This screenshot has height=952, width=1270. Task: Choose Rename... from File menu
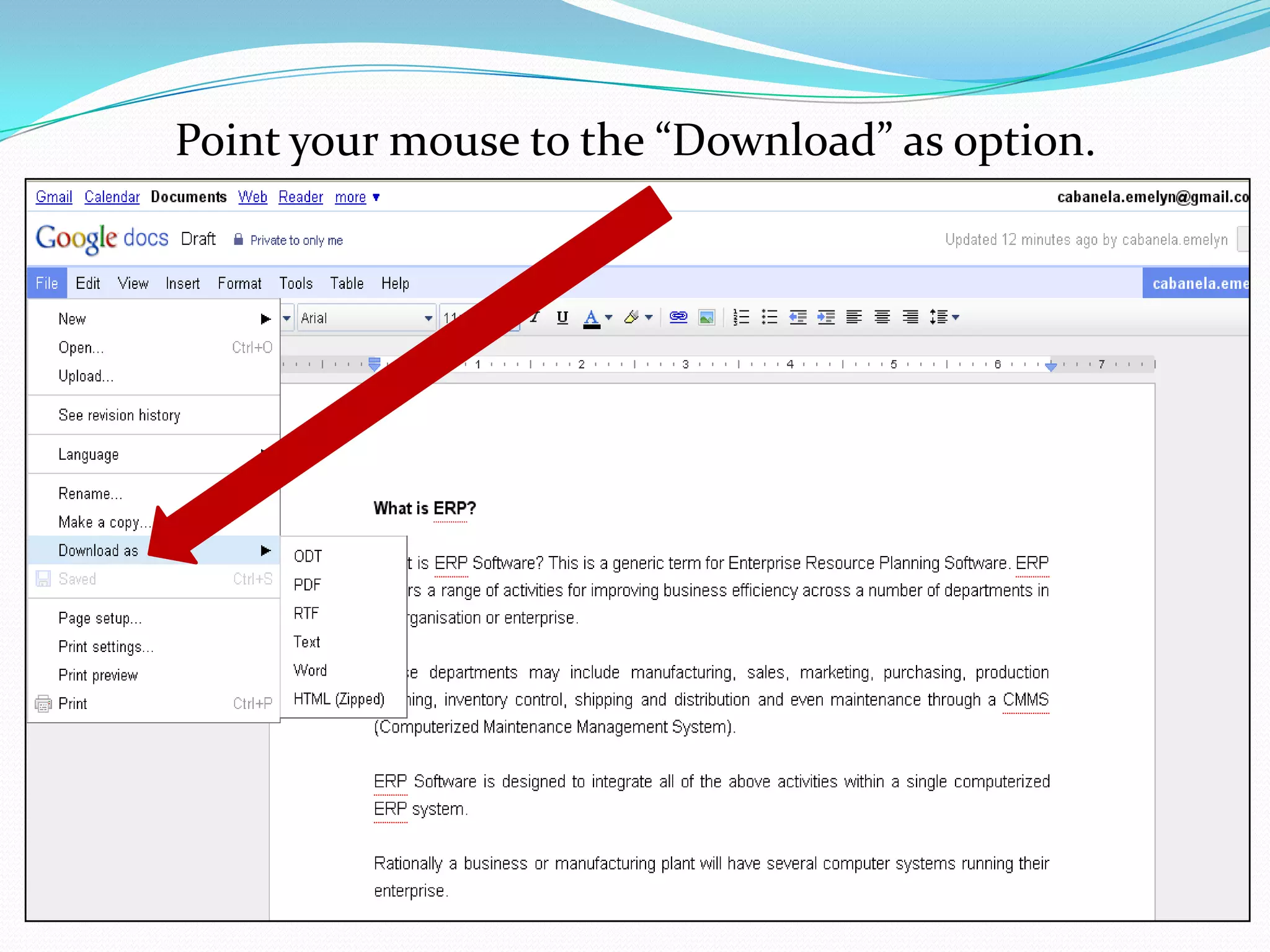(x=154, y=493)
